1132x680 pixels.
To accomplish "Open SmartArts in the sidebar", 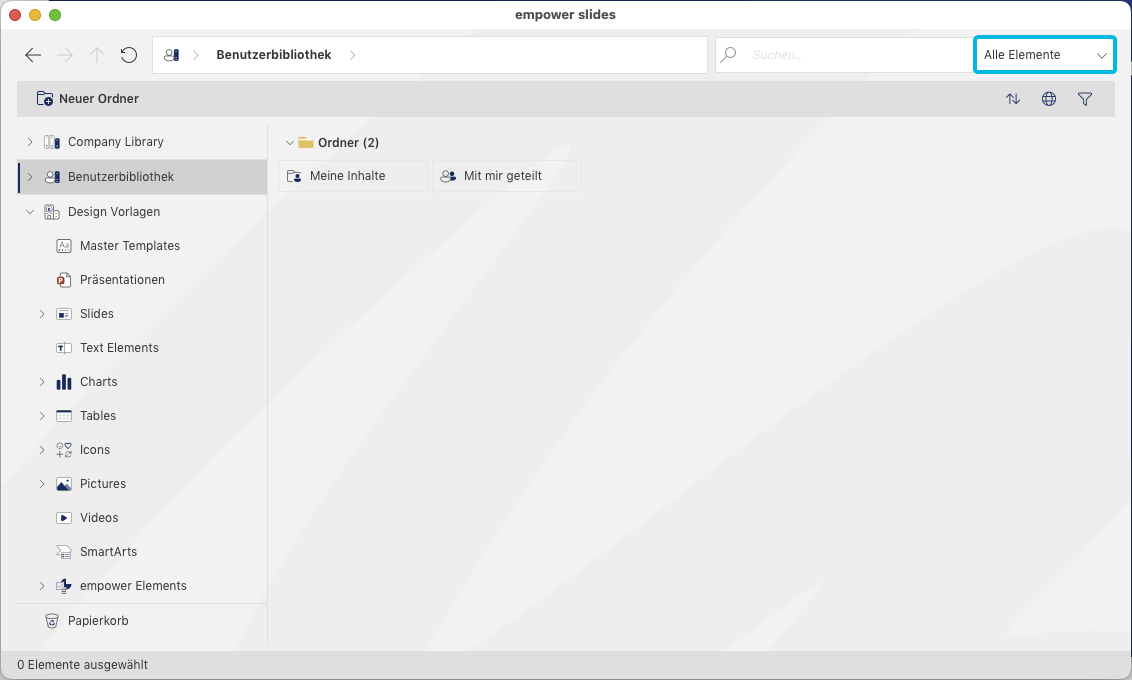I will point(108,552).
